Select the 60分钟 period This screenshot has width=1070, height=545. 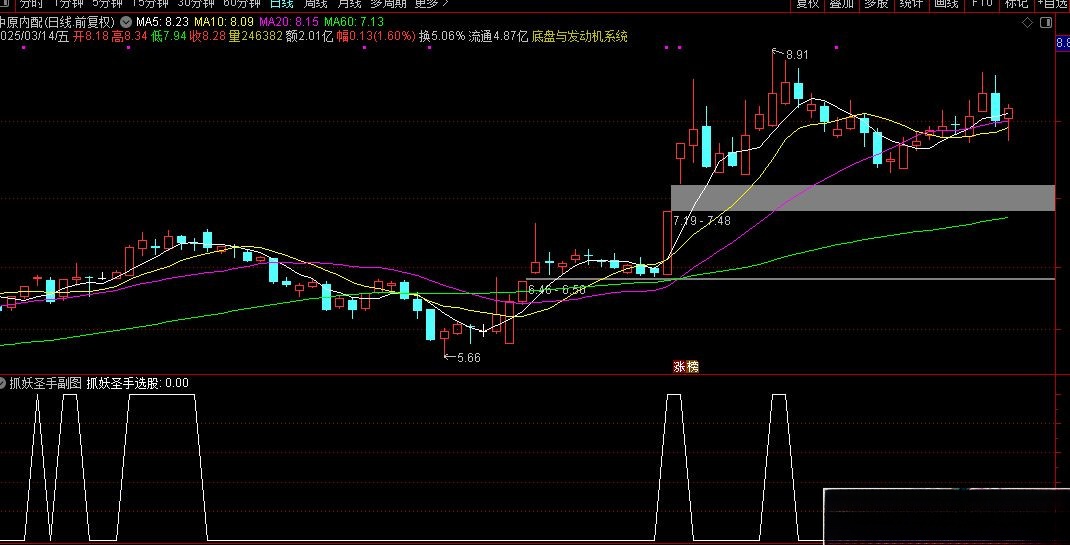pyautogui.click(x=241, y=4)
